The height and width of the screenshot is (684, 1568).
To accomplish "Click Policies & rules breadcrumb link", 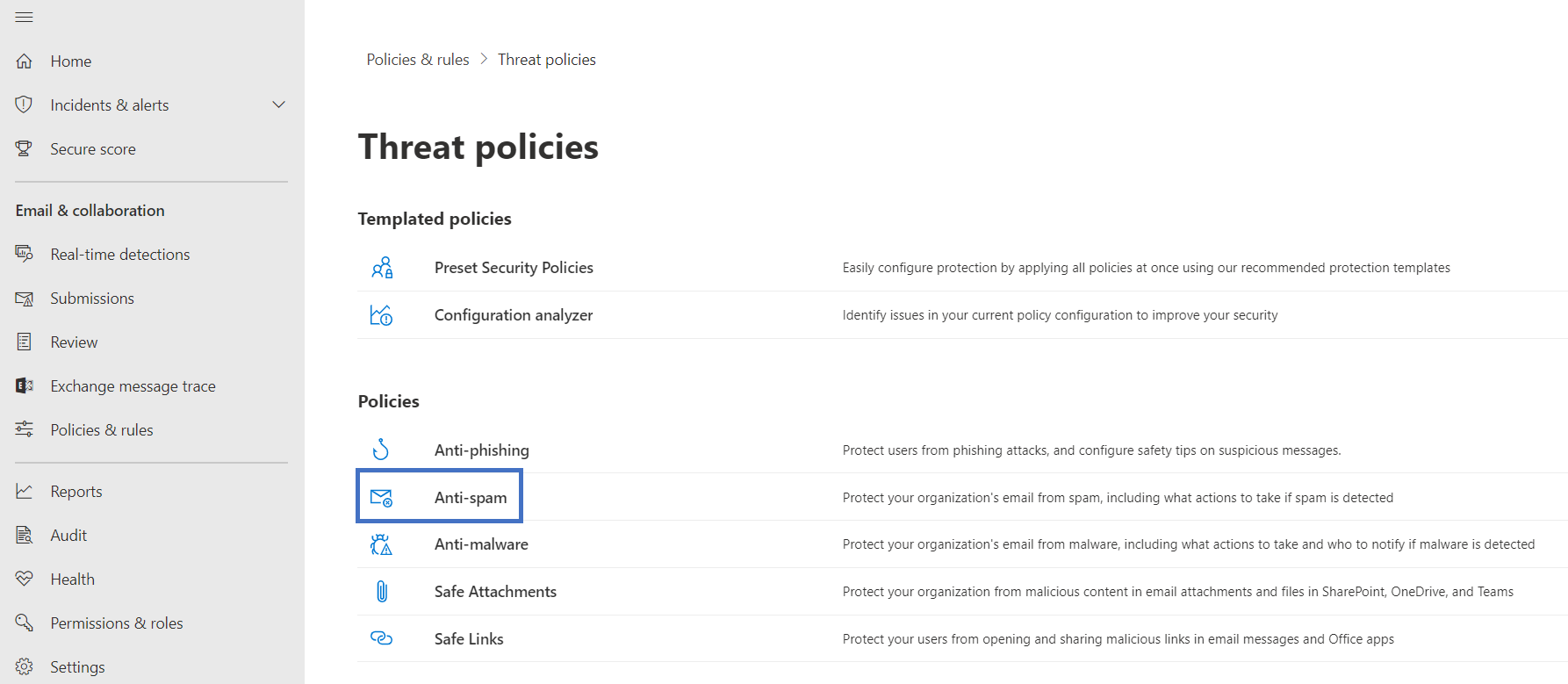I will [417, 60].
